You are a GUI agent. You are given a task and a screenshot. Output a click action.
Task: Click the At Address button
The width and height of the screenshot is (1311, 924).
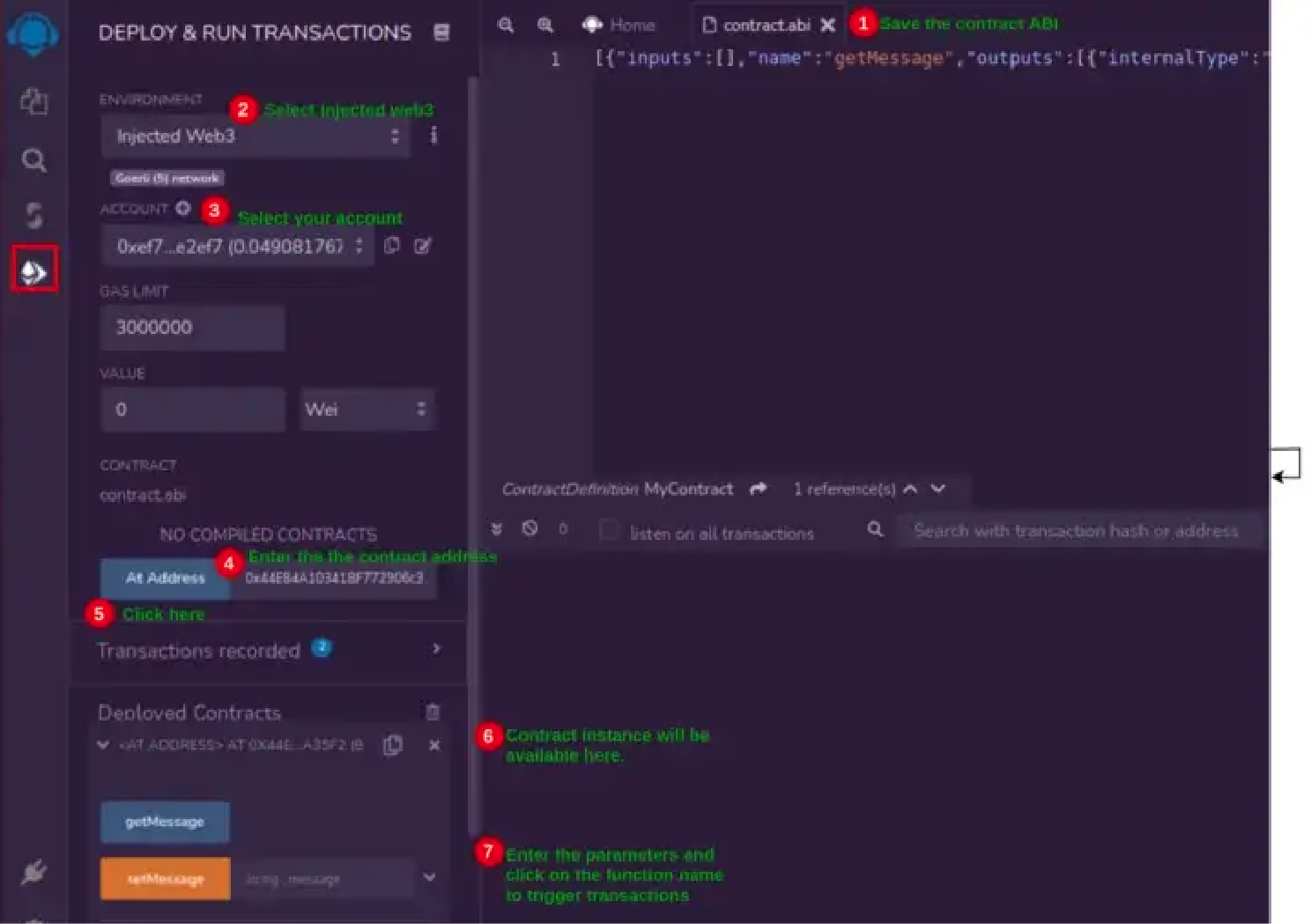pyautogui.click(x=165, y=578)
